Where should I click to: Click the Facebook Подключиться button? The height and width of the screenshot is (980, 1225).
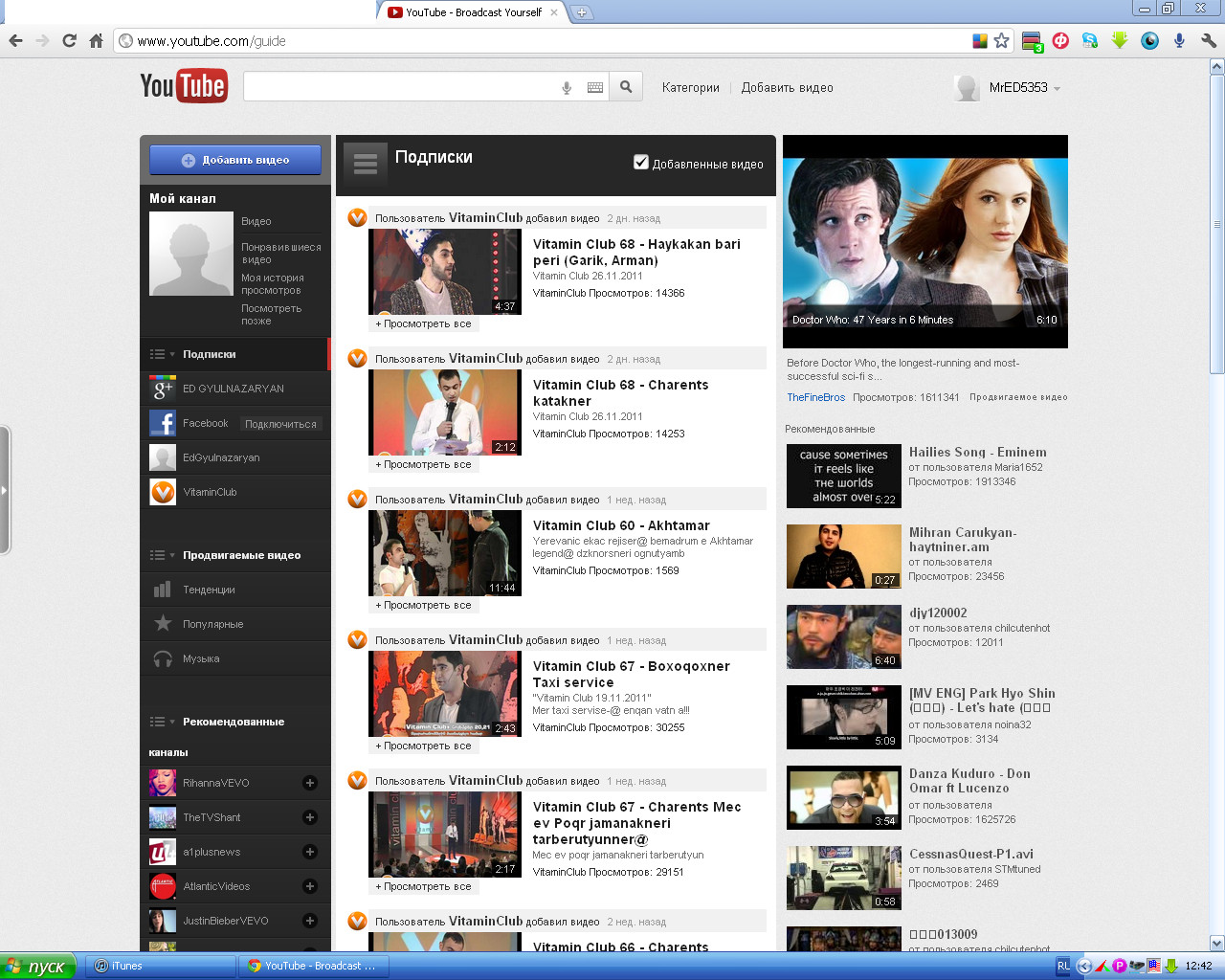coord(280,424)
